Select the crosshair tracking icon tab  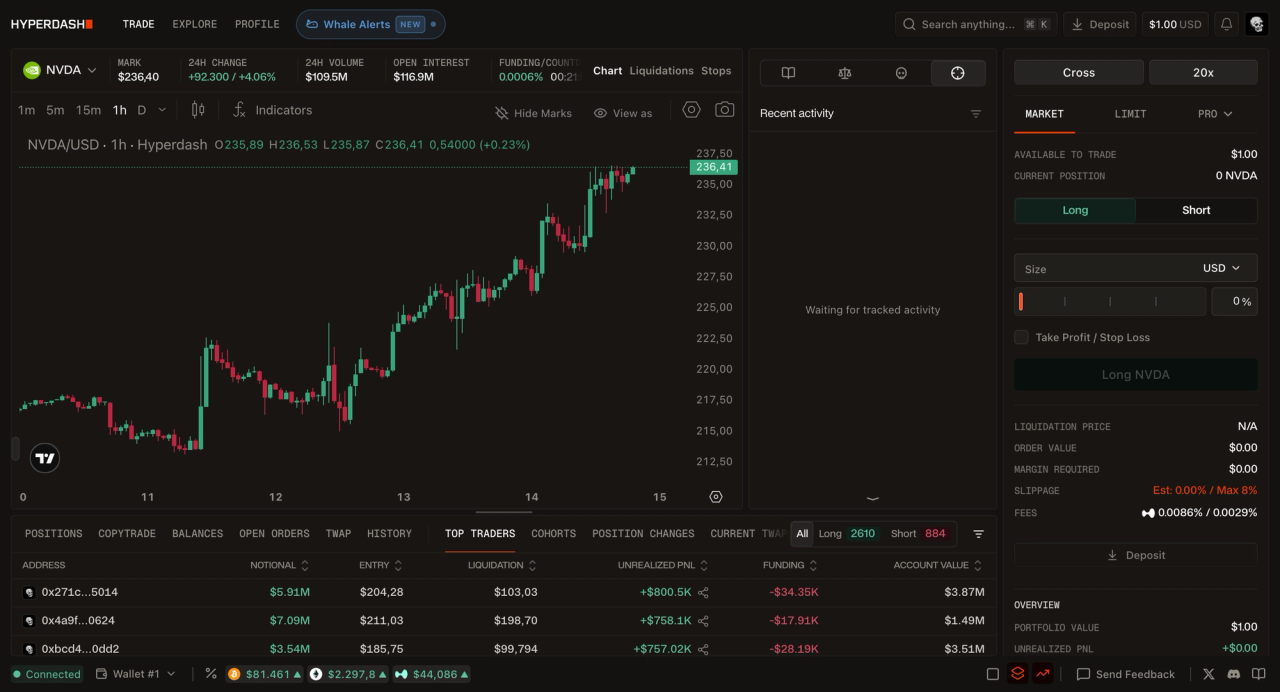point(958,73)
